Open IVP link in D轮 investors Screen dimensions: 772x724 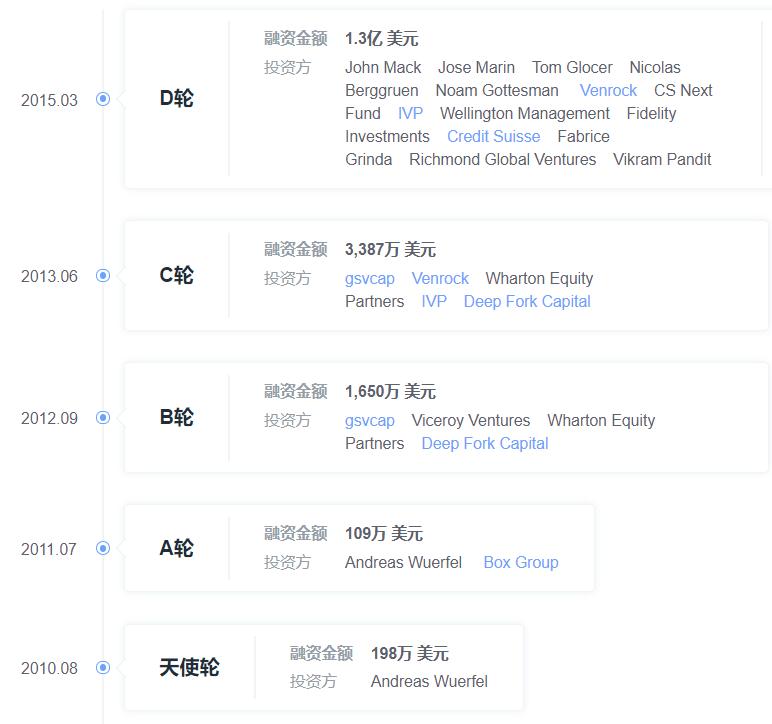[x=410, y=113]
